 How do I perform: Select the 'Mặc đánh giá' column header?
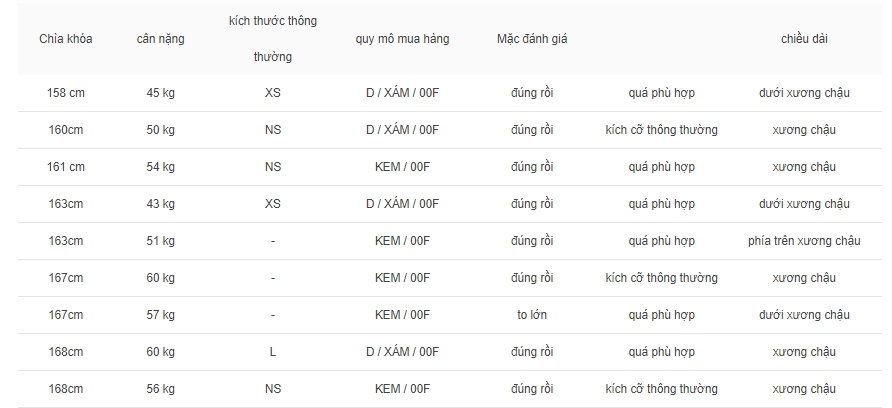point(532,39)
